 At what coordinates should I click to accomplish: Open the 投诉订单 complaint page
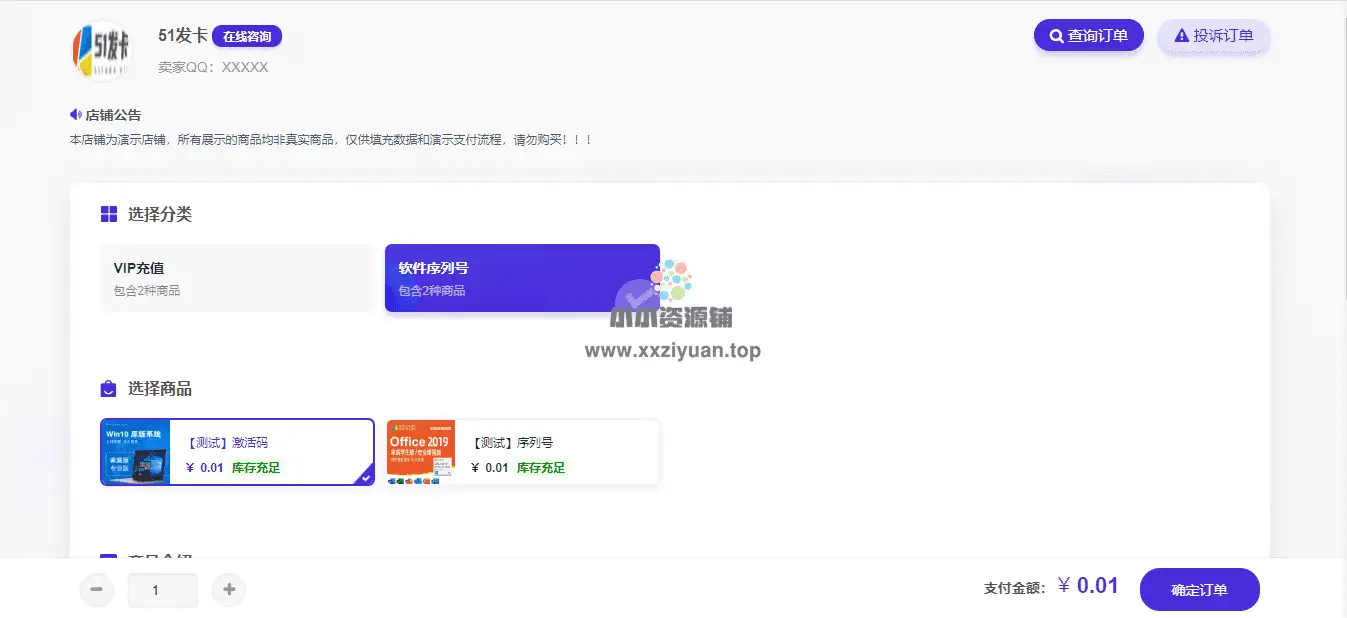1213,36
